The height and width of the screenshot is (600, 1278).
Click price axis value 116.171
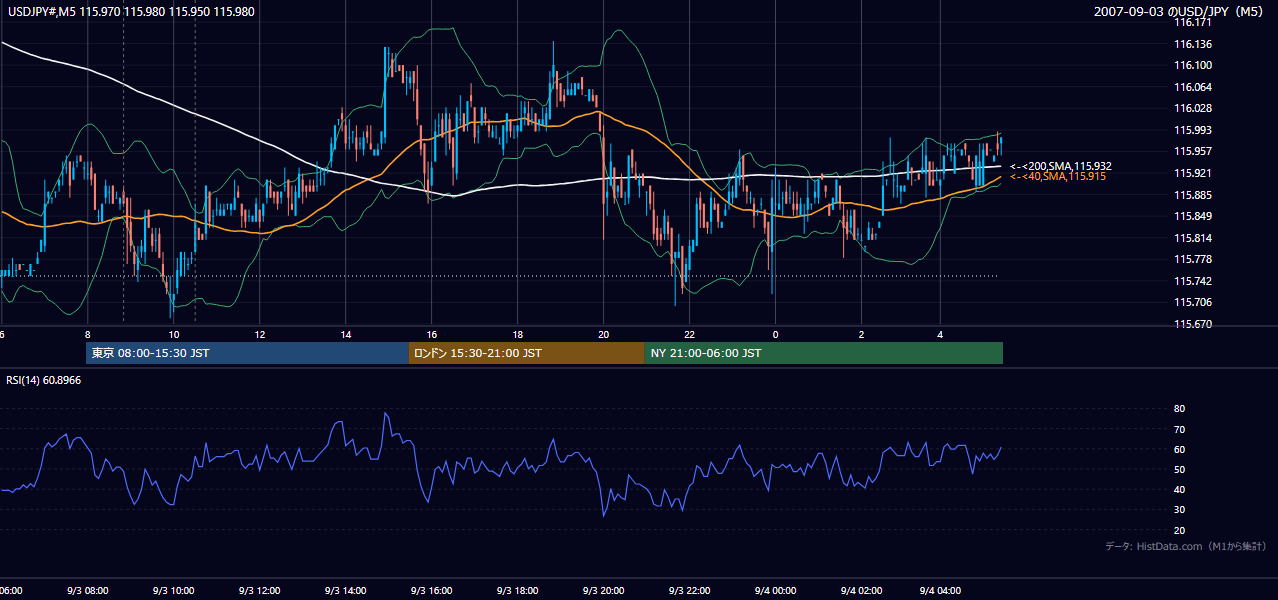coord(1193,22)
